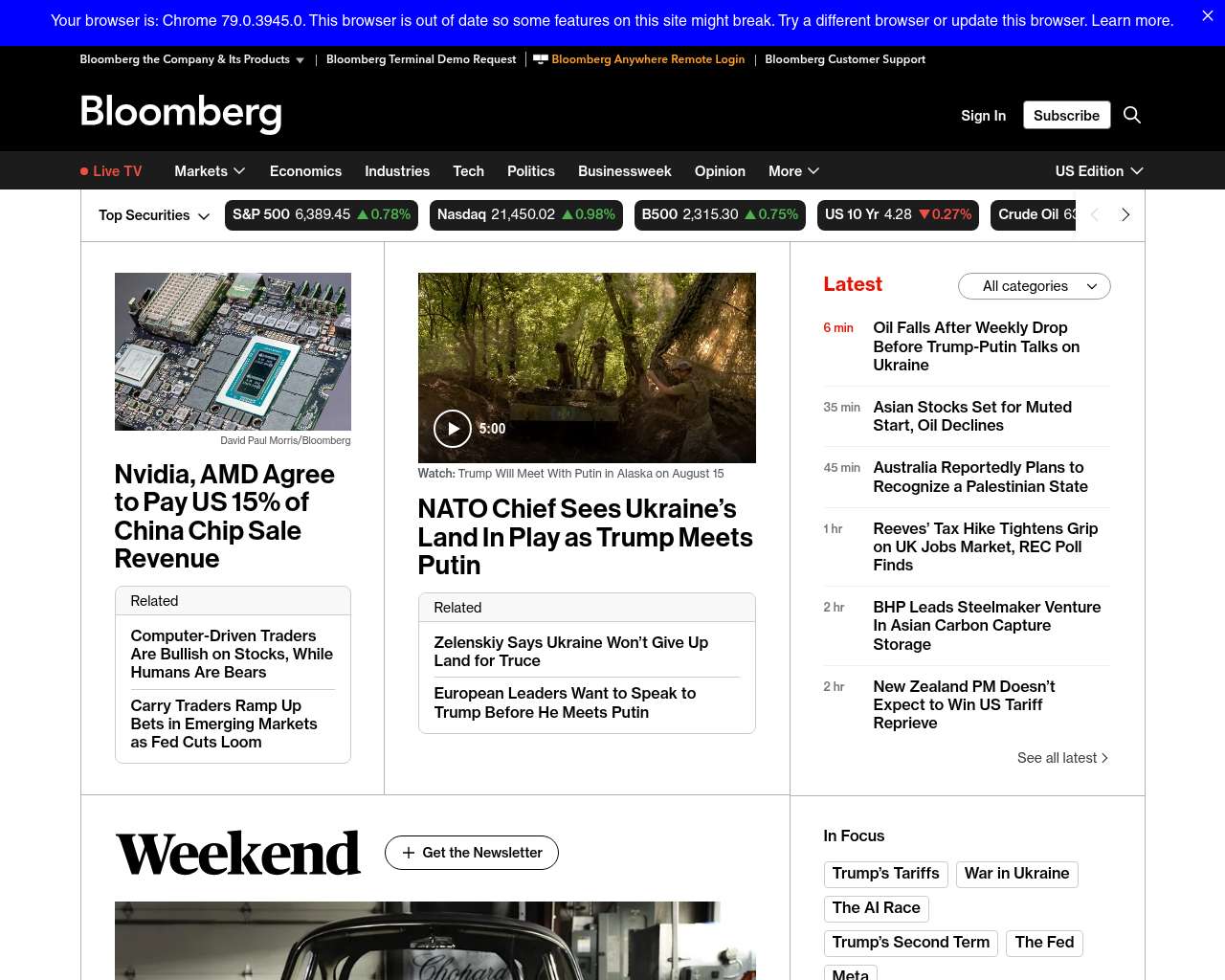Select the S&P 500 ticker chip
Image resolution: width=1225 pixels, height=980 pixels.
[322, 214]
